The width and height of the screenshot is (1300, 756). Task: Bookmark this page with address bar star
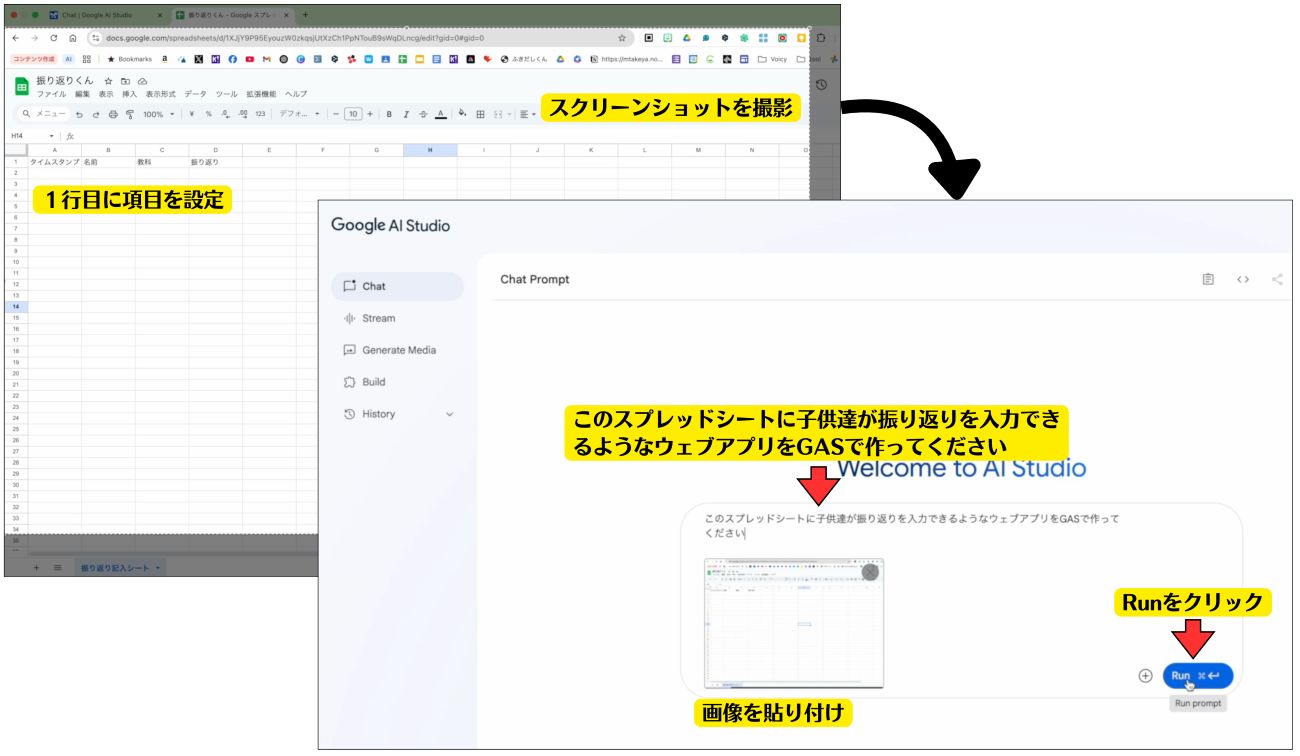click(x=621, y=38)
